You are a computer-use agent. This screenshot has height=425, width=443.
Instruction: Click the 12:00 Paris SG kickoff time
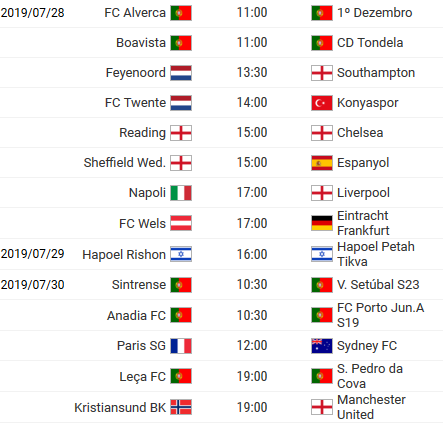[x=252, y=345]
